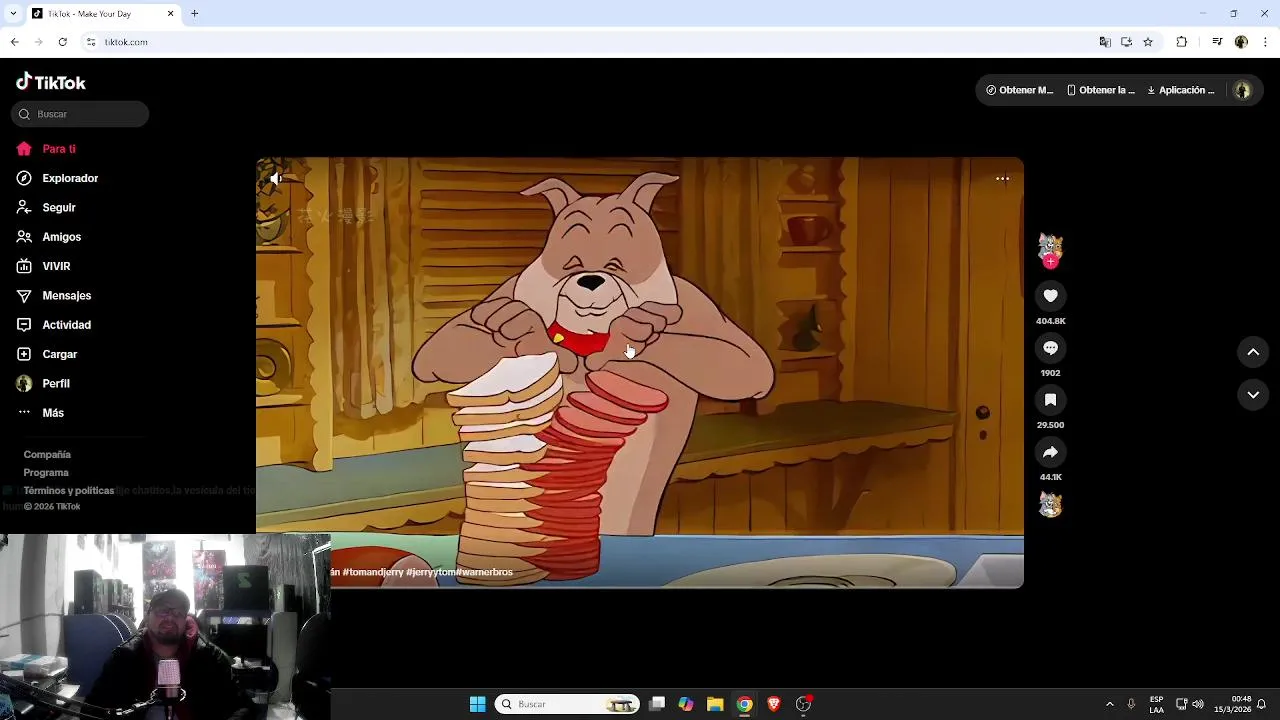Screen dimensions: 1280x720
Task: Open the media controls icon in Chrome
Action: point(1217,42)
